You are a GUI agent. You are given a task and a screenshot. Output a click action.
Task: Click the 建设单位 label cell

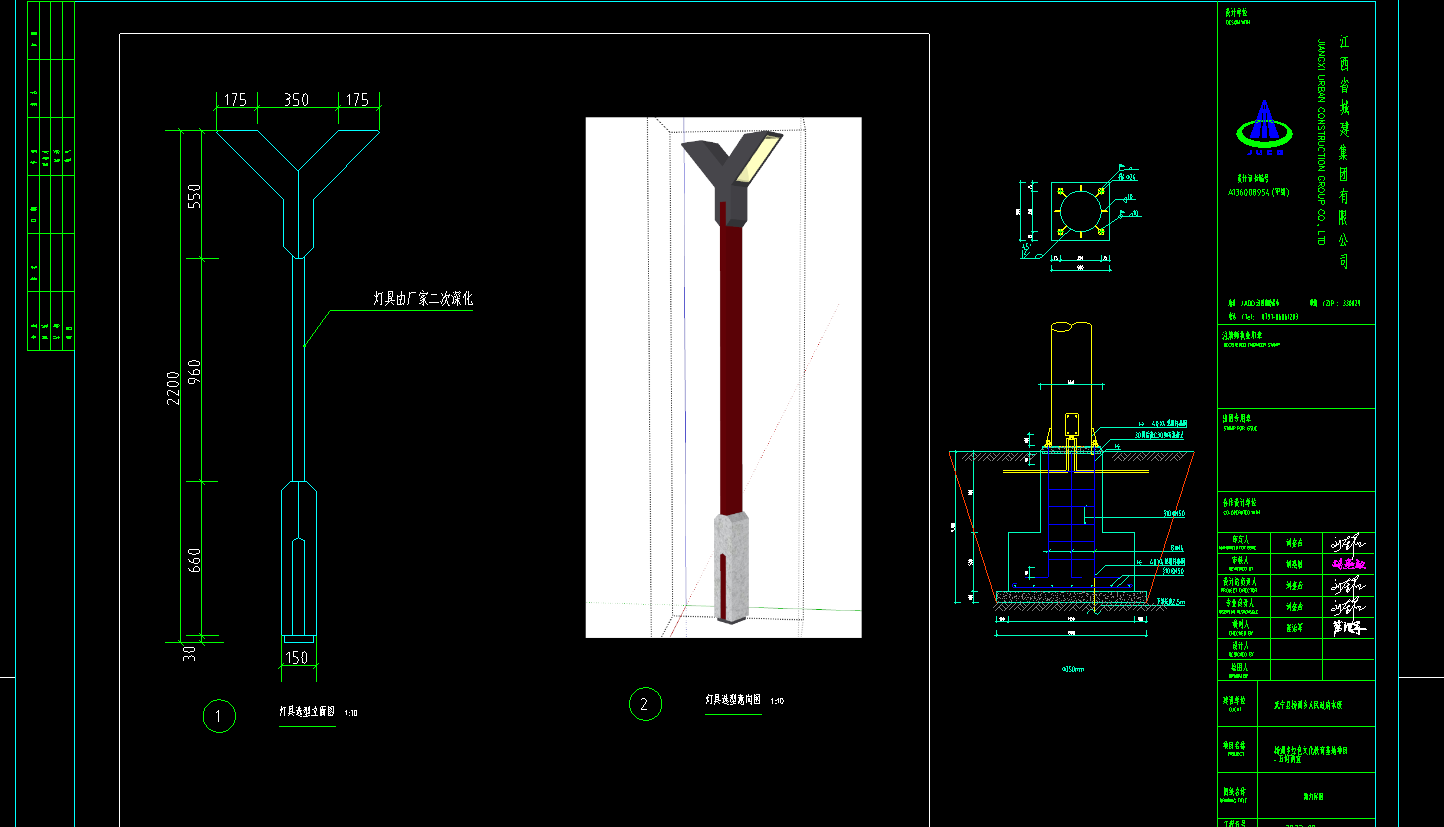(1236, 706)
